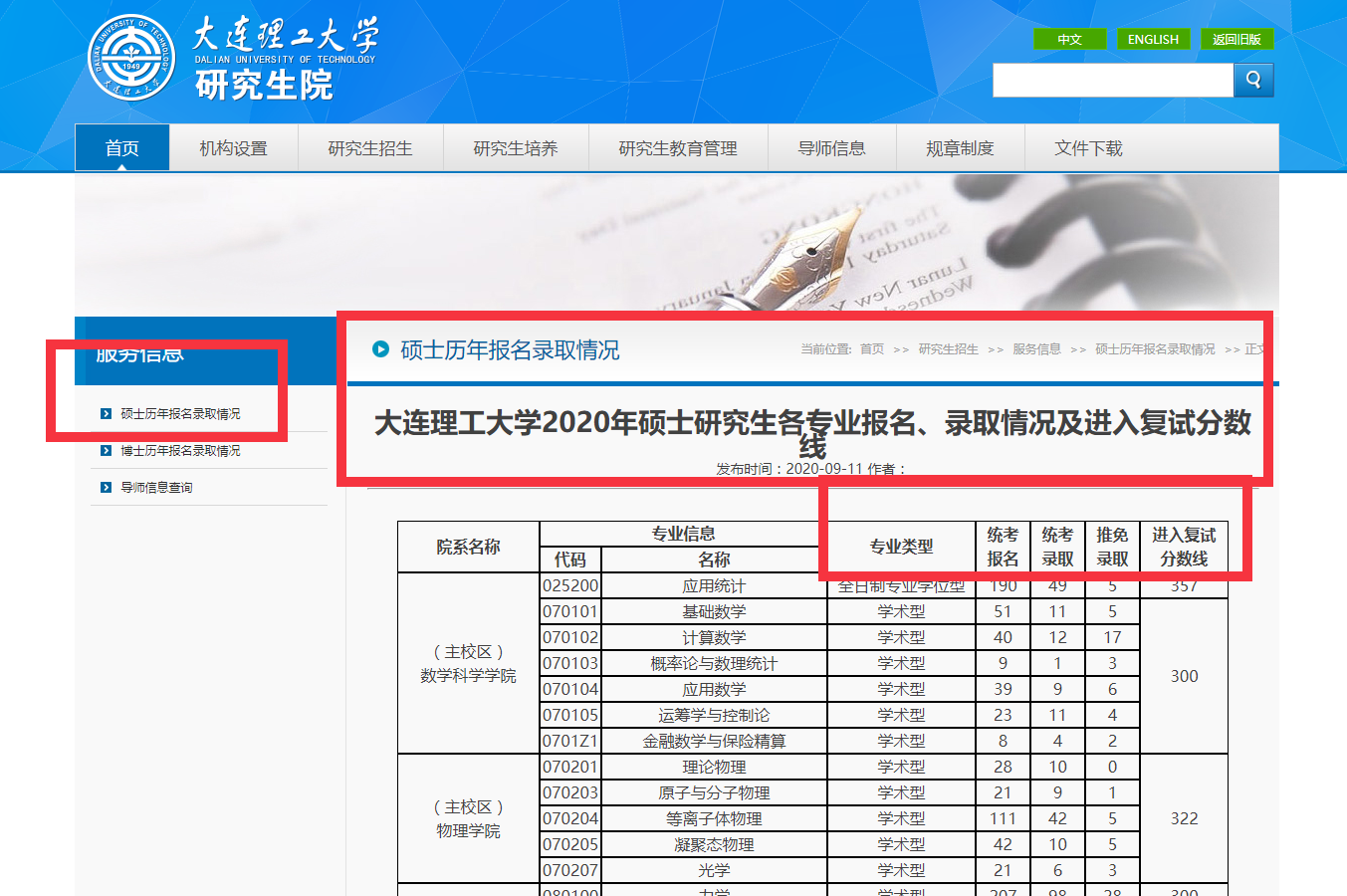Click arrow icon beside 硕士历年报名录取情况 sidebar link
Image resolution: width=1347 pixels, height=896 pixels.
[106, 414]
